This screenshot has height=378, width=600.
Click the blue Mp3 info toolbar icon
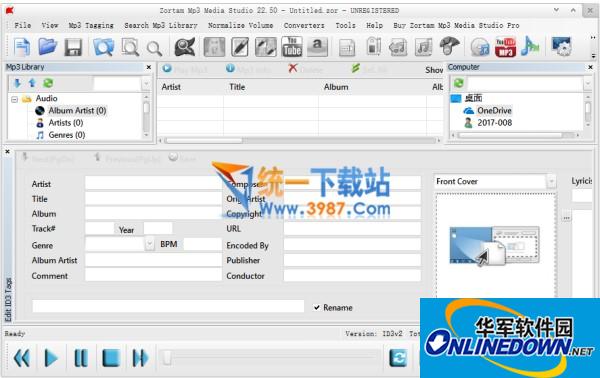pos(230,68)
